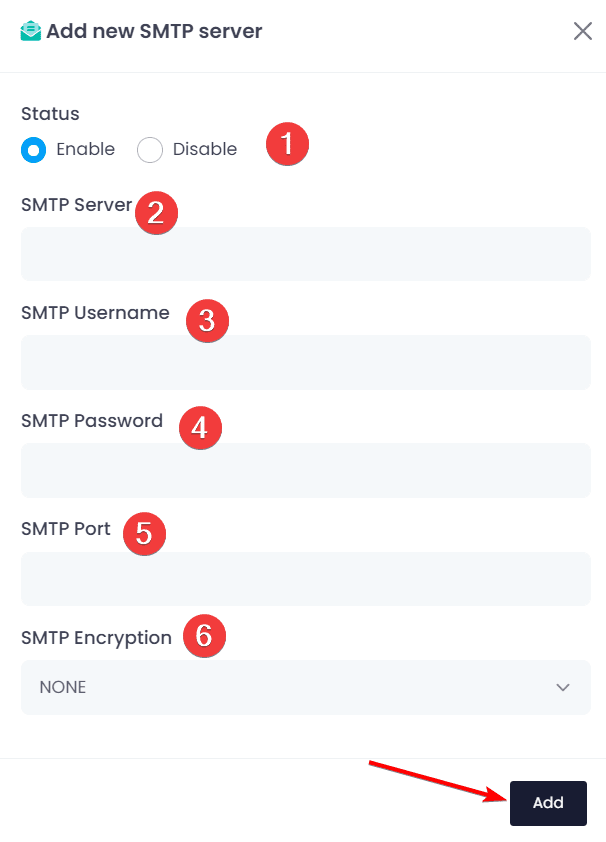Image resolution: width=606 pixels, height=842 pixels.
Task: Click the red number 5 badge
Action: 144,533
